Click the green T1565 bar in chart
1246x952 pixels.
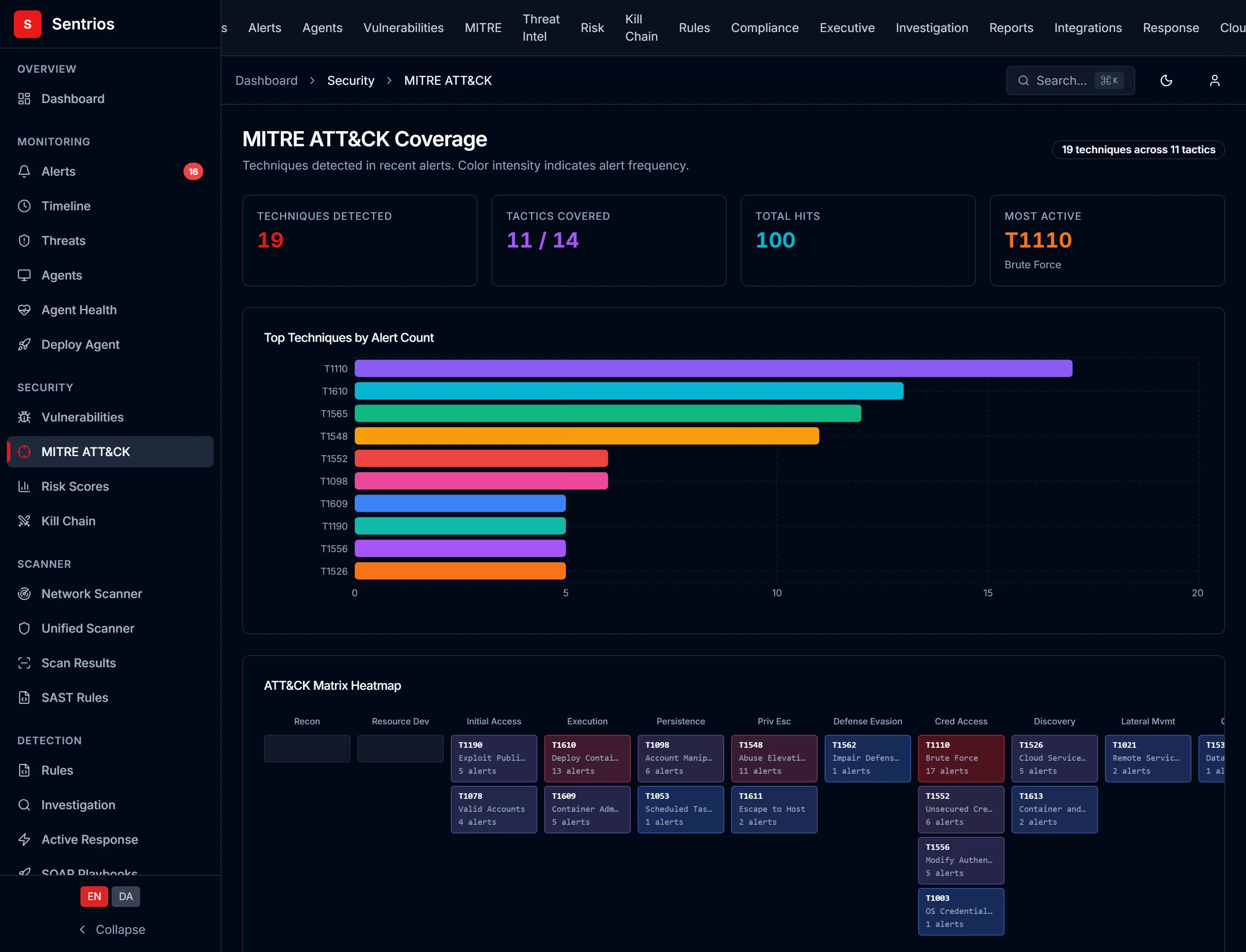(608, 414)
